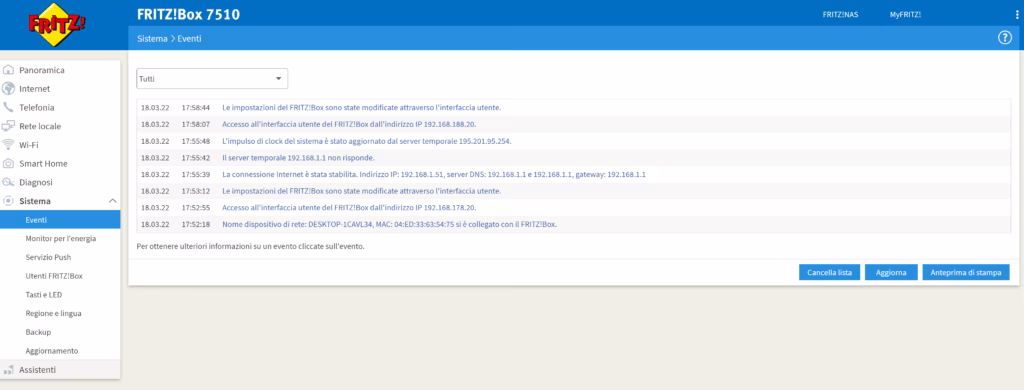Click the Smart Home icon

coord(8,163)
